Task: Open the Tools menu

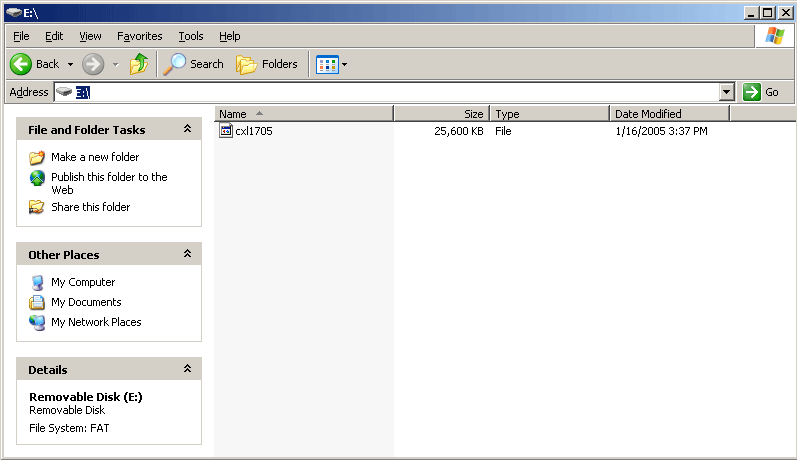Action: (190, 36)
